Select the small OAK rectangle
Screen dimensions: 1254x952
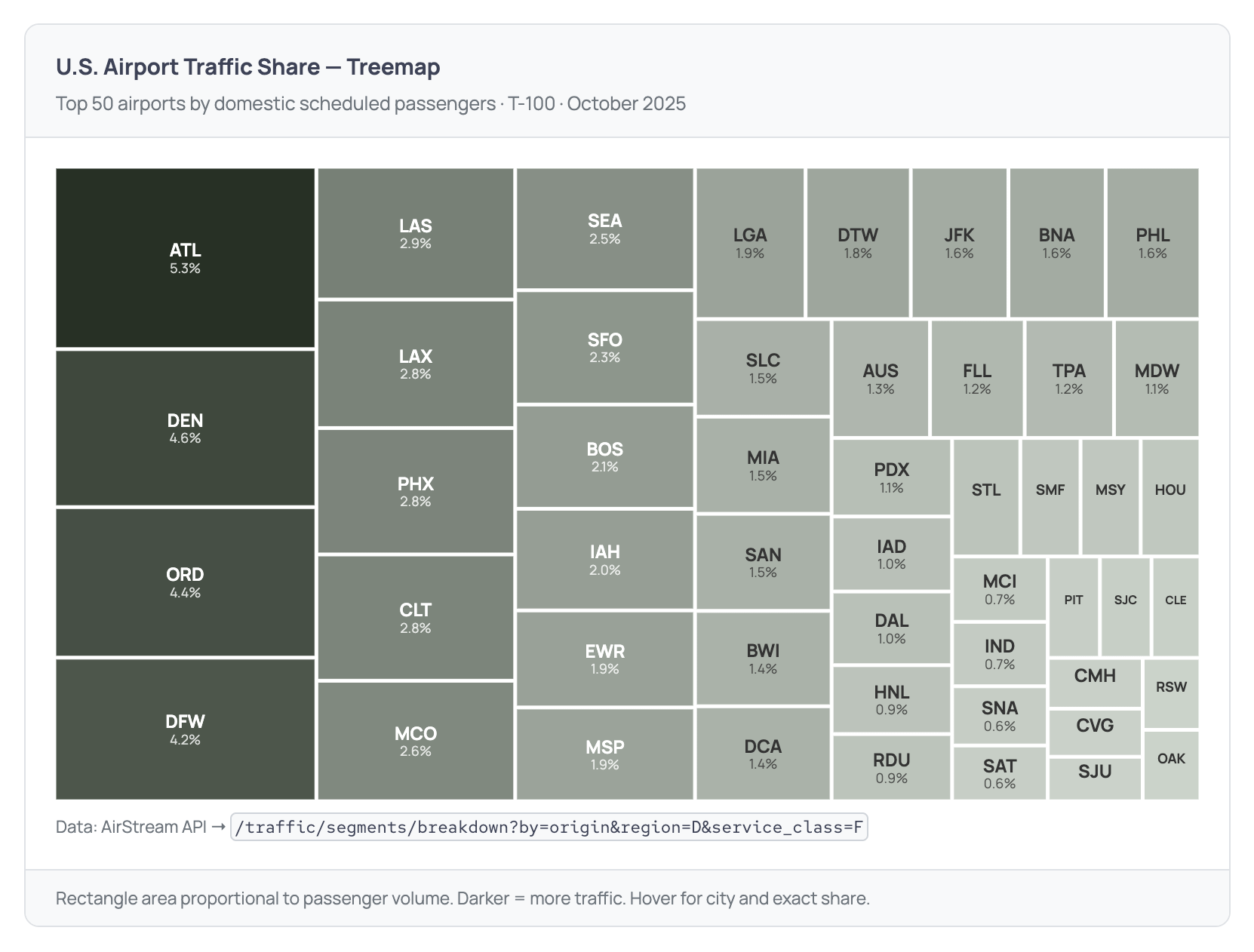pos(1171,764)
